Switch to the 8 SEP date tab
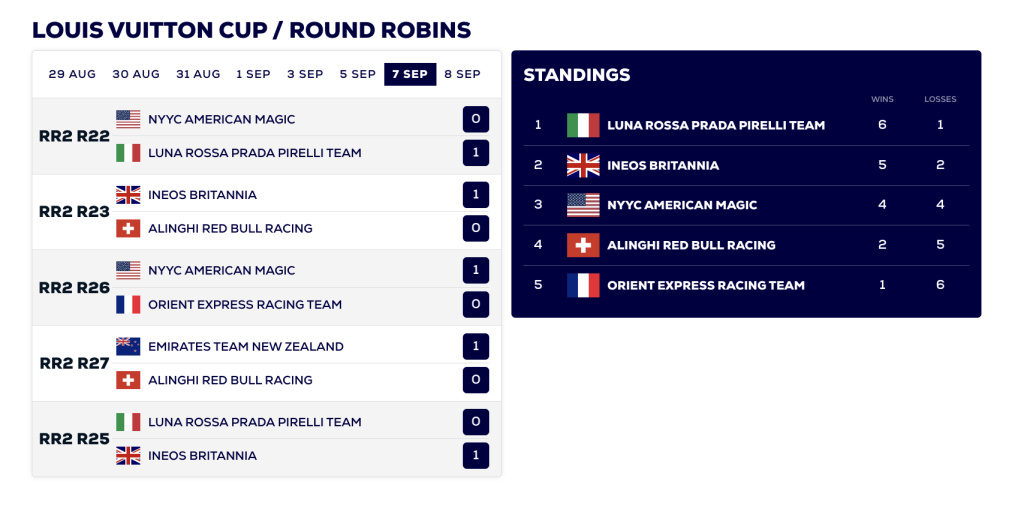This screenshot has width=1024, height=506. 462,74
